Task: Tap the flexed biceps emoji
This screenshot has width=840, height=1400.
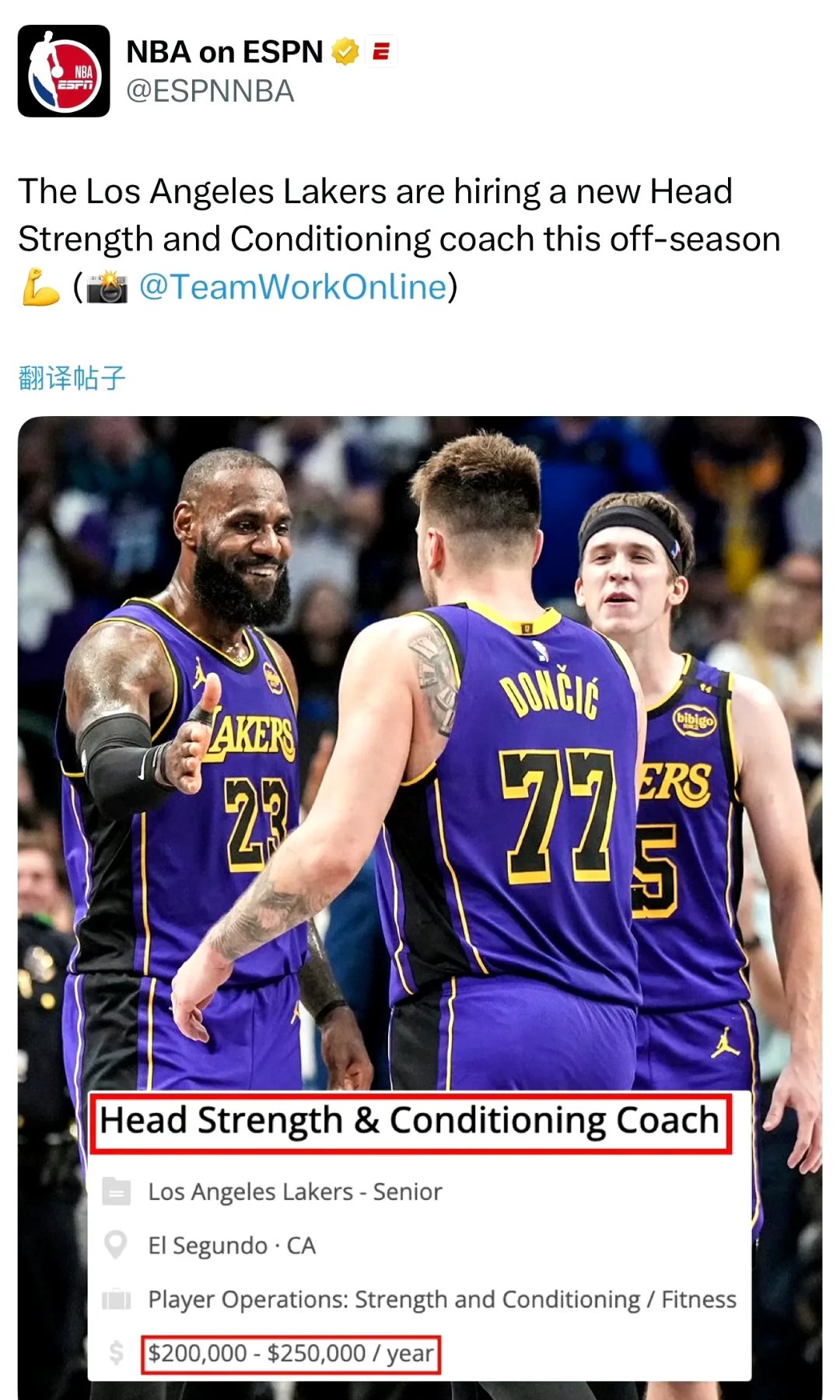Action: tap(40, 287)
